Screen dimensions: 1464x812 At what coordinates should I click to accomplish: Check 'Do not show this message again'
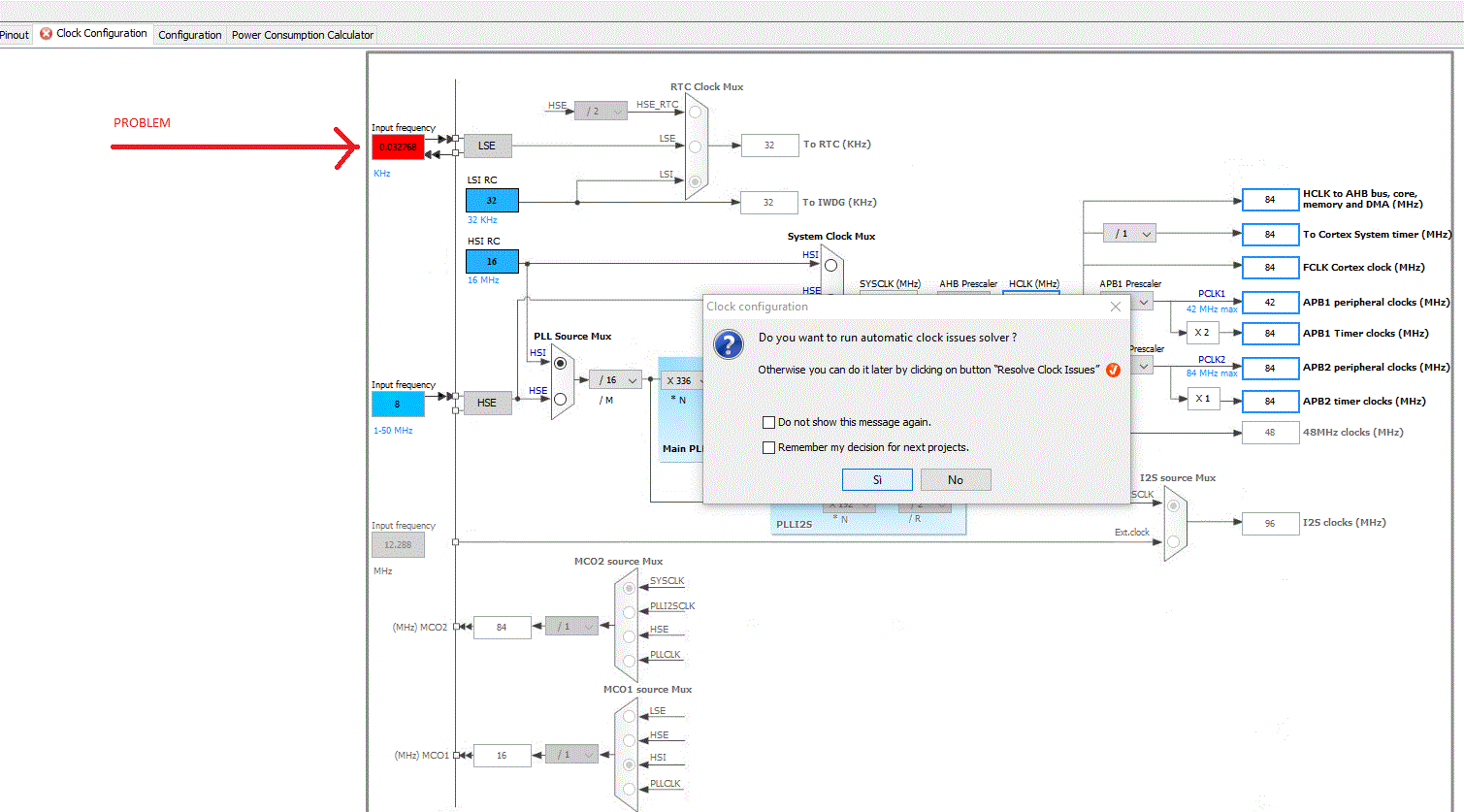pyautogui.click(x=768, y=422)
